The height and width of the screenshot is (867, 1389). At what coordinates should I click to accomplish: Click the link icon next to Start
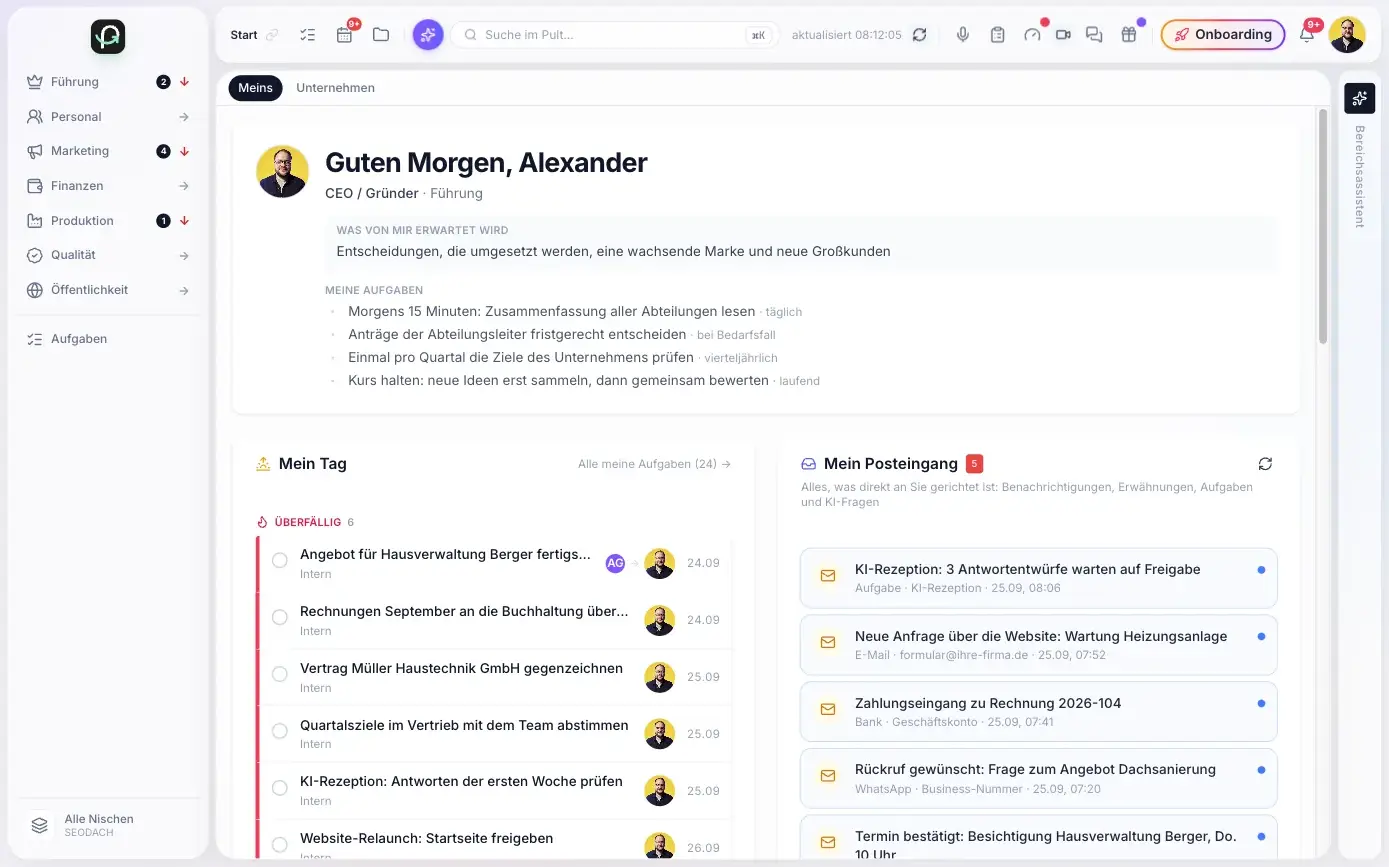coord(272,35)
